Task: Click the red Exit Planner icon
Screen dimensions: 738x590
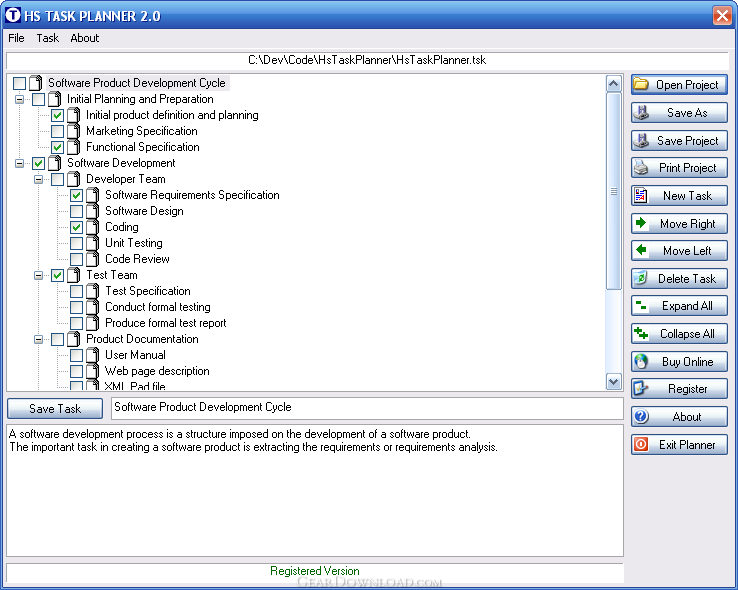Action: click(641, 444)
